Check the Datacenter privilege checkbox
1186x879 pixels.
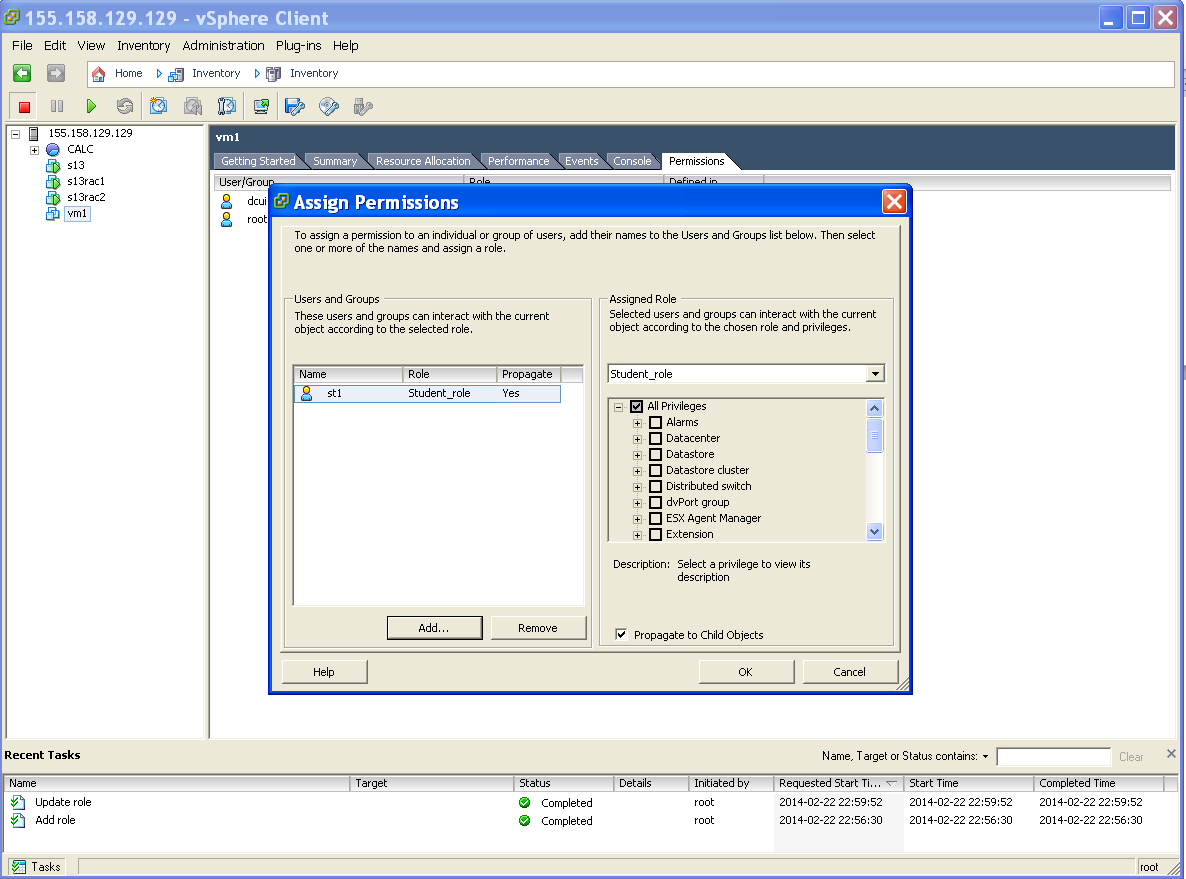point(656,439)
